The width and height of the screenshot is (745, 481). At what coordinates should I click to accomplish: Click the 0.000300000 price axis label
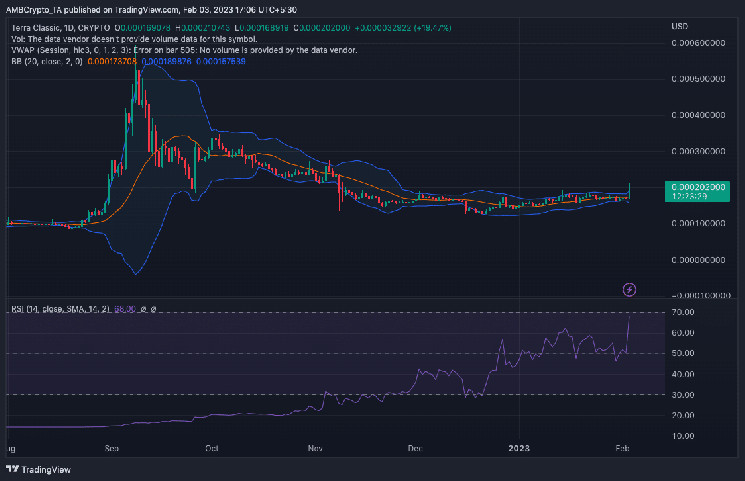click(x=698, y=151)
